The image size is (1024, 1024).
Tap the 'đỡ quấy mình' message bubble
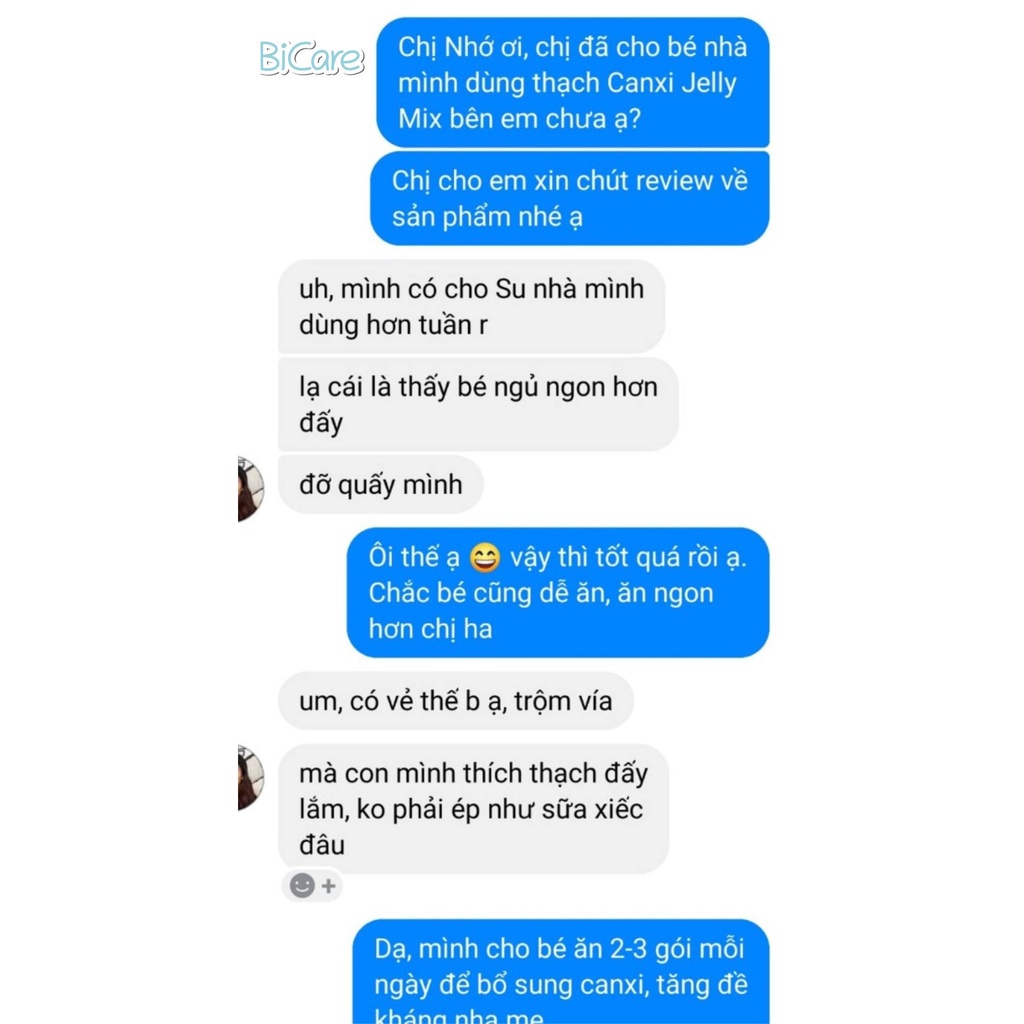pos(381,484)
